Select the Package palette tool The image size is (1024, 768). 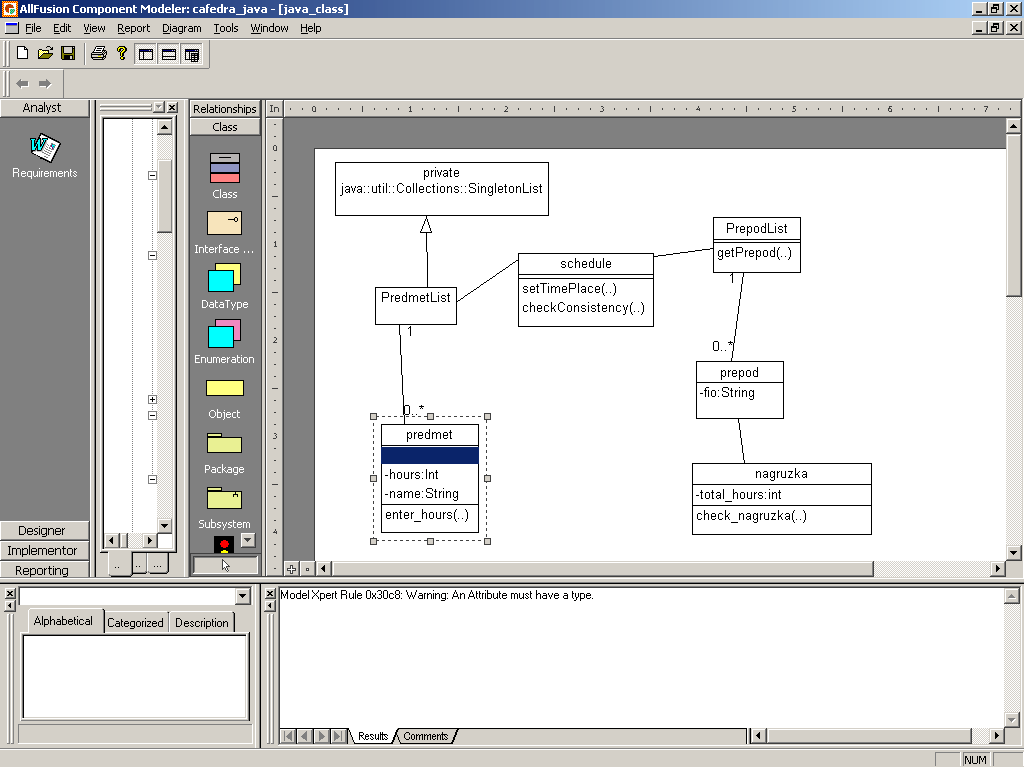(225, 454)
